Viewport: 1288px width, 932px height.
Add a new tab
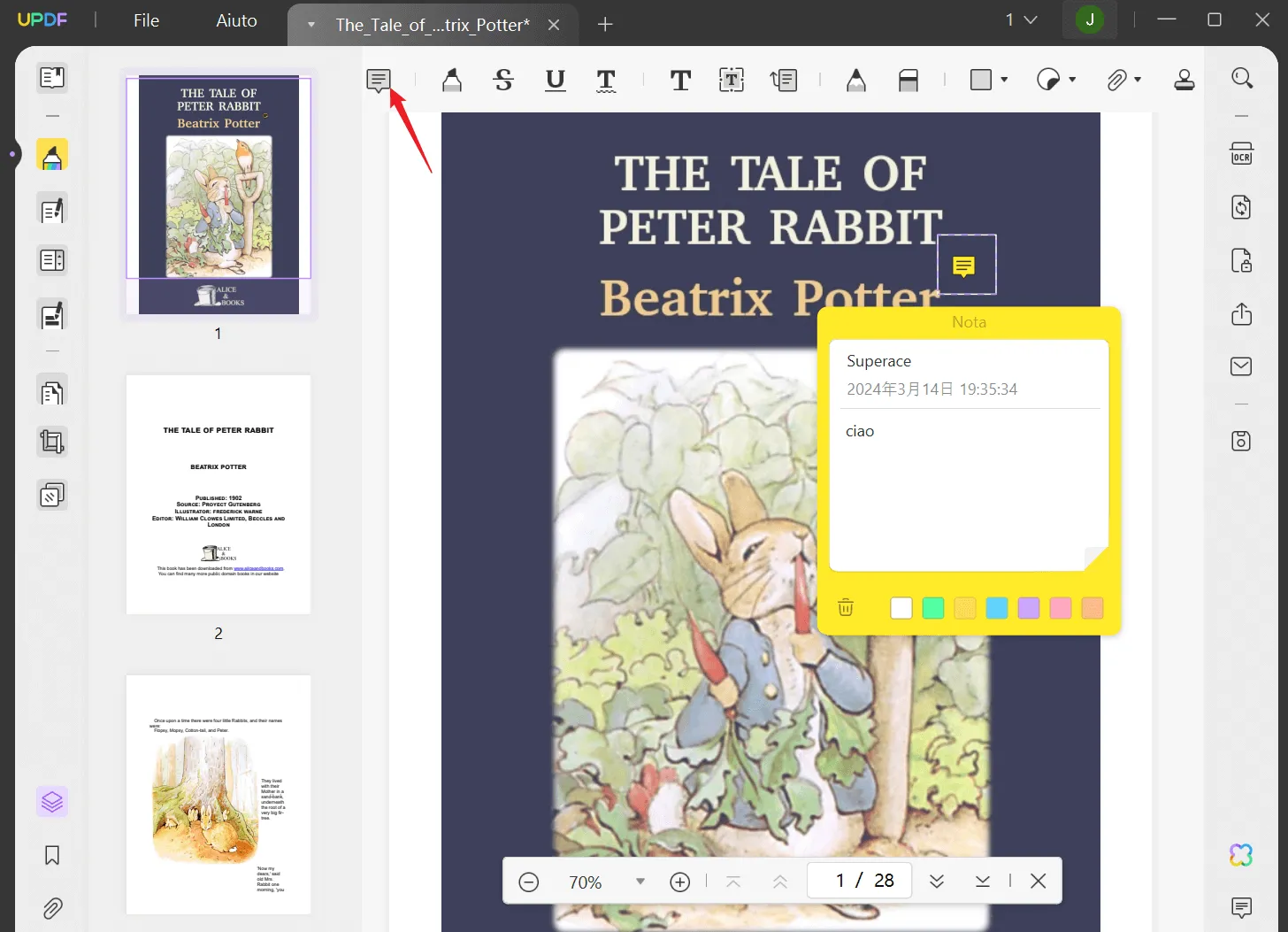coord(605,25)
